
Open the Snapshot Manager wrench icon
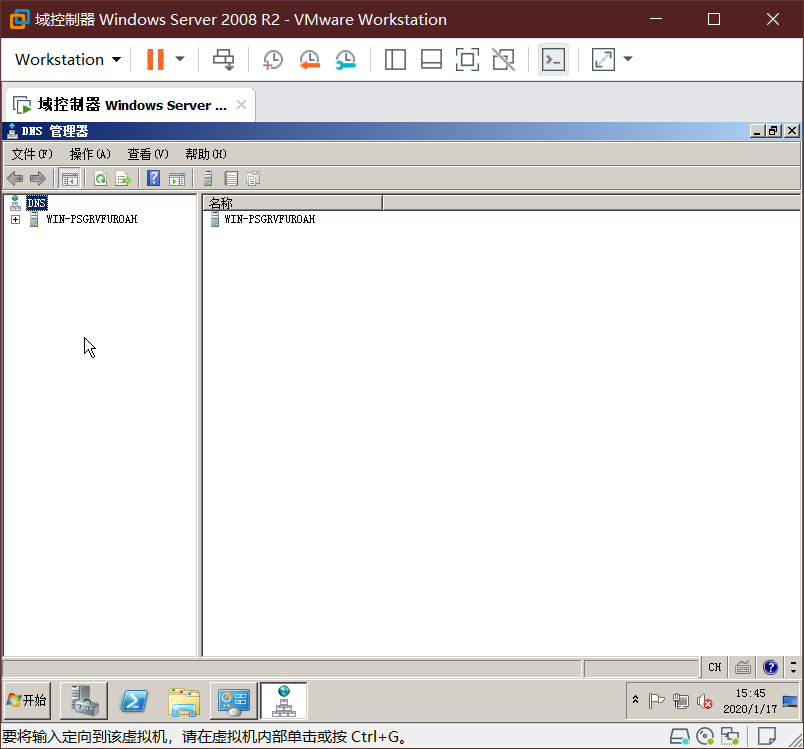click(x=346, y=59)
